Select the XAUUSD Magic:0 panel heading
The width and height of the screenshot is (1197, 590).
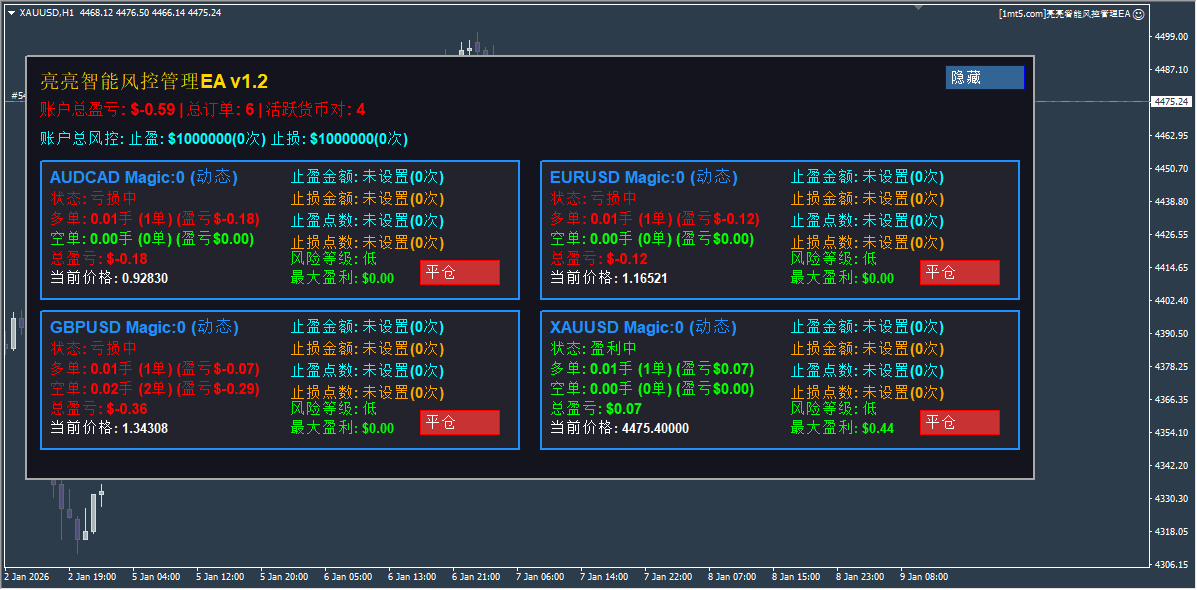tap(642, 327)
